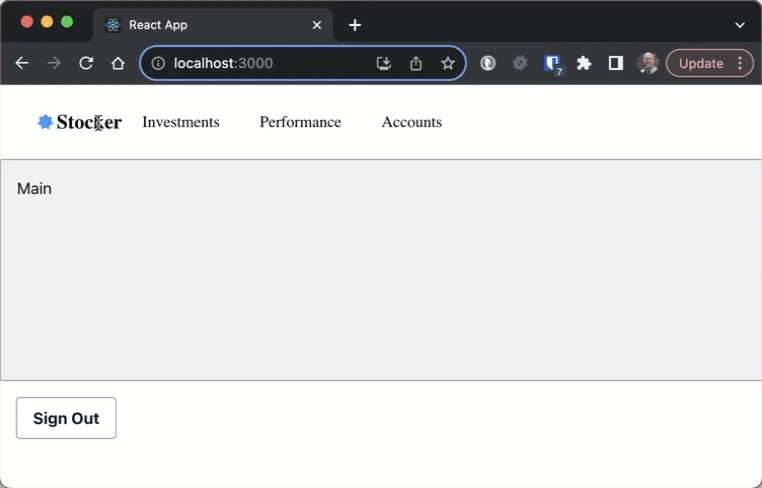Screen dimensions: 762x488
Task: Reload the current page
Action: pyautogui.click(x=86, y=63)
